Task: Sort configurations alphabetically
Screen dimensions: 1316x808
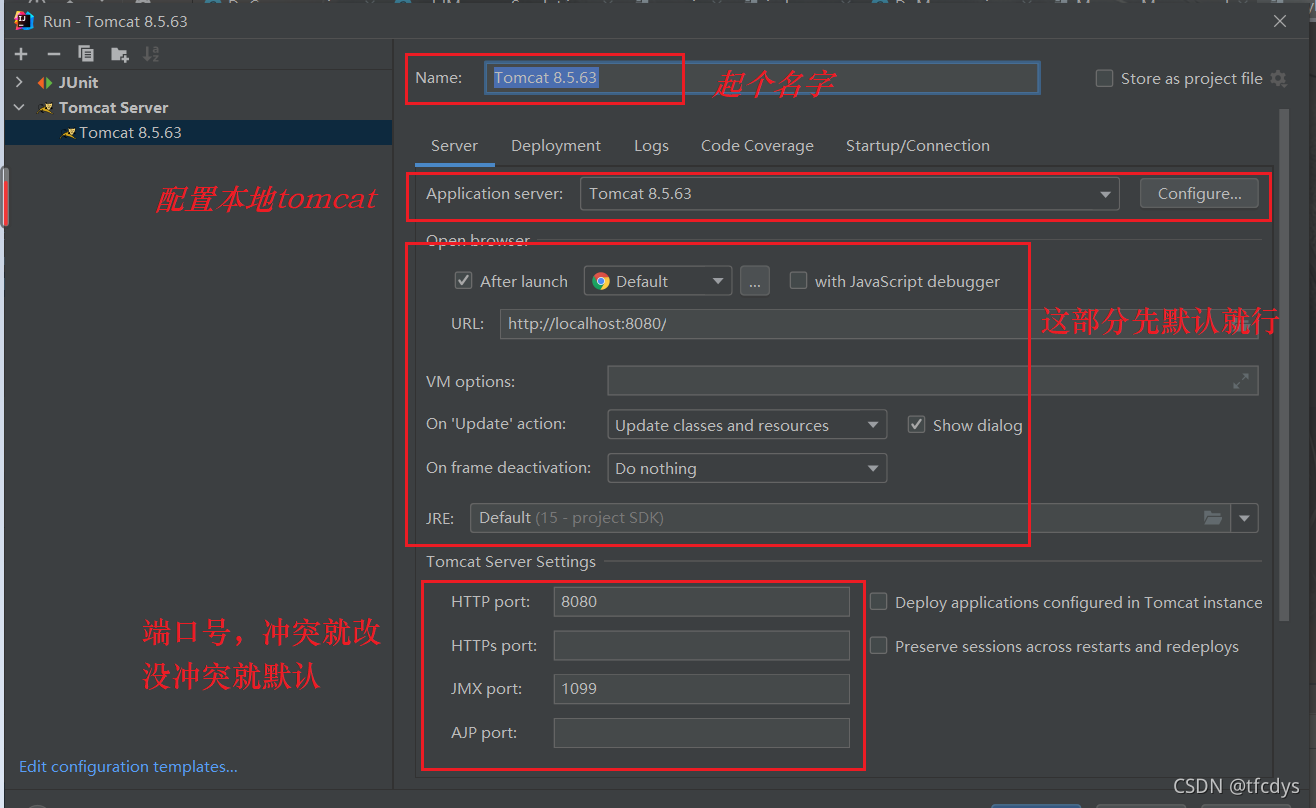Action: (151, 54)
